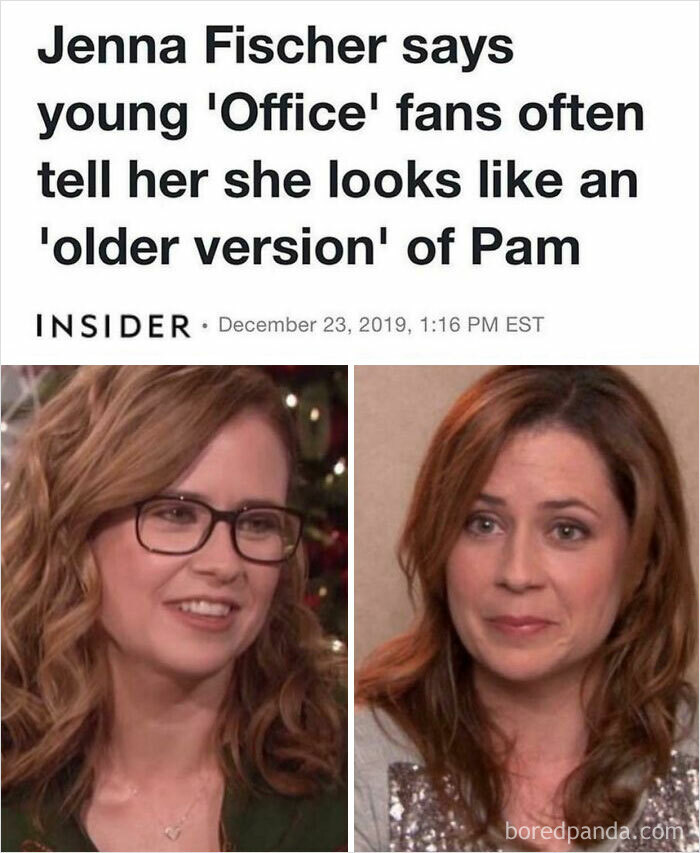700x853 pixels.
Task: Open the headline about Jenna Fischer
Action: (340, 147)
